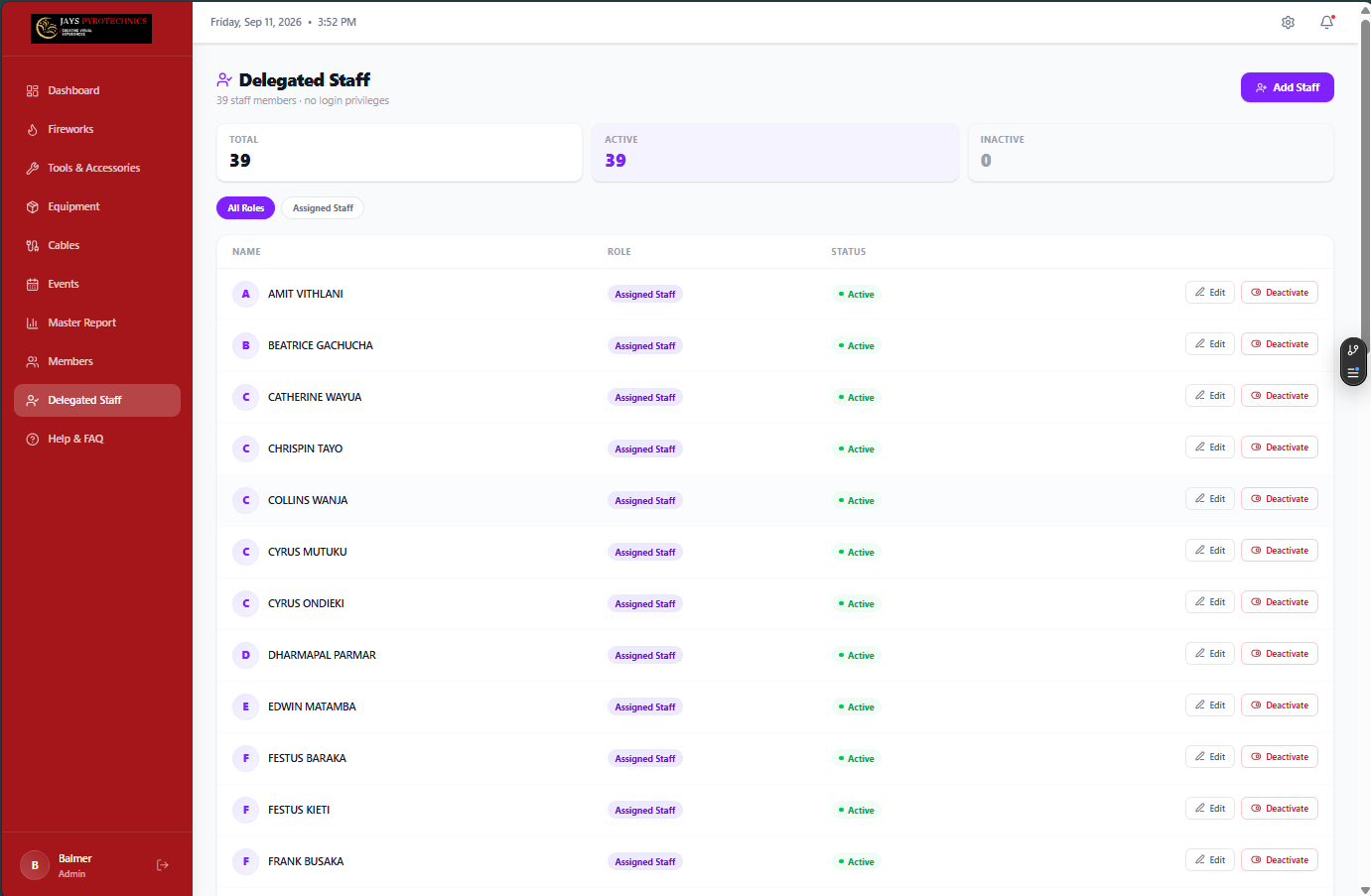Image resolution: width=1371 pixels, height=896 pixels.
Task: Select the Assigned Staff filter chip
Action: click(323, 208)
